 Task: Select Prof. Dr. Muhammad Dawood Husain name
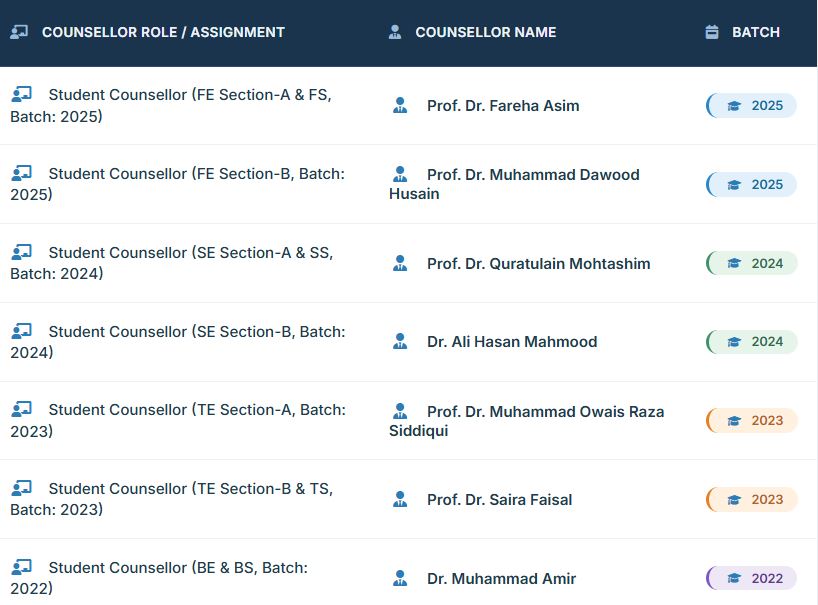click(x=532, y=175)
